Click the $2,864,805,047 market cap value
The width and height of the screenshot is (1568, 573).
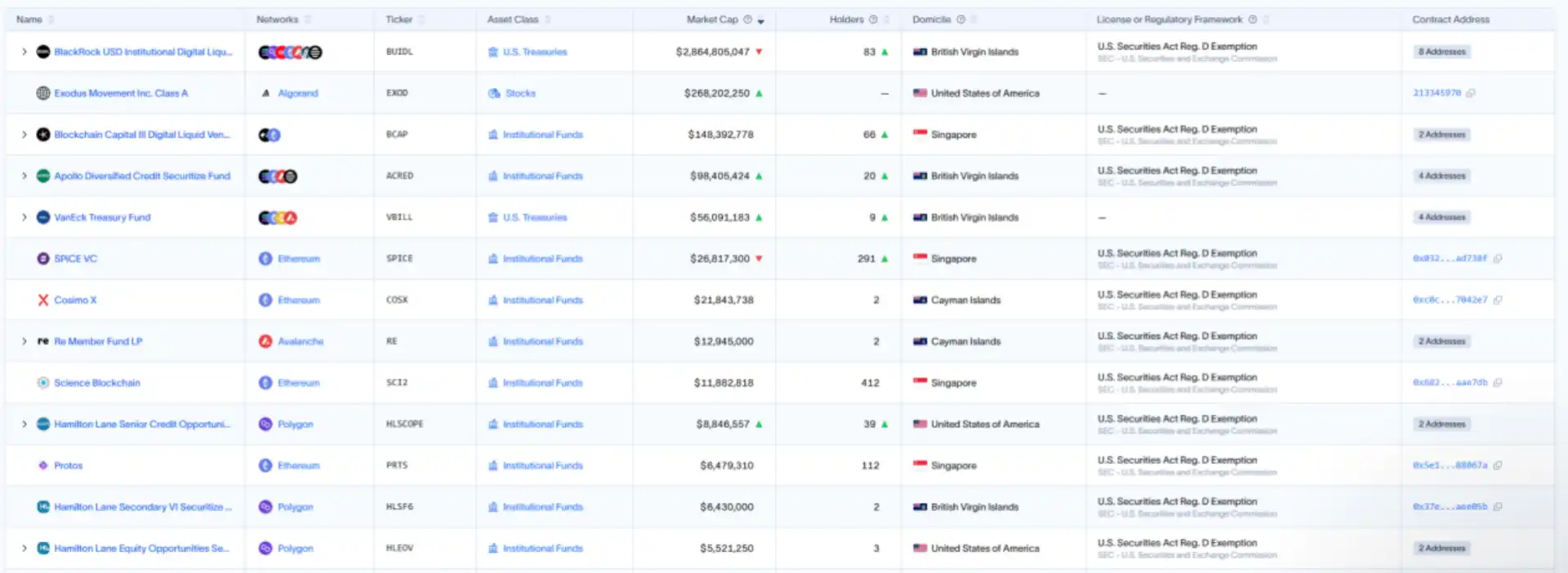(x=712, y=51)
